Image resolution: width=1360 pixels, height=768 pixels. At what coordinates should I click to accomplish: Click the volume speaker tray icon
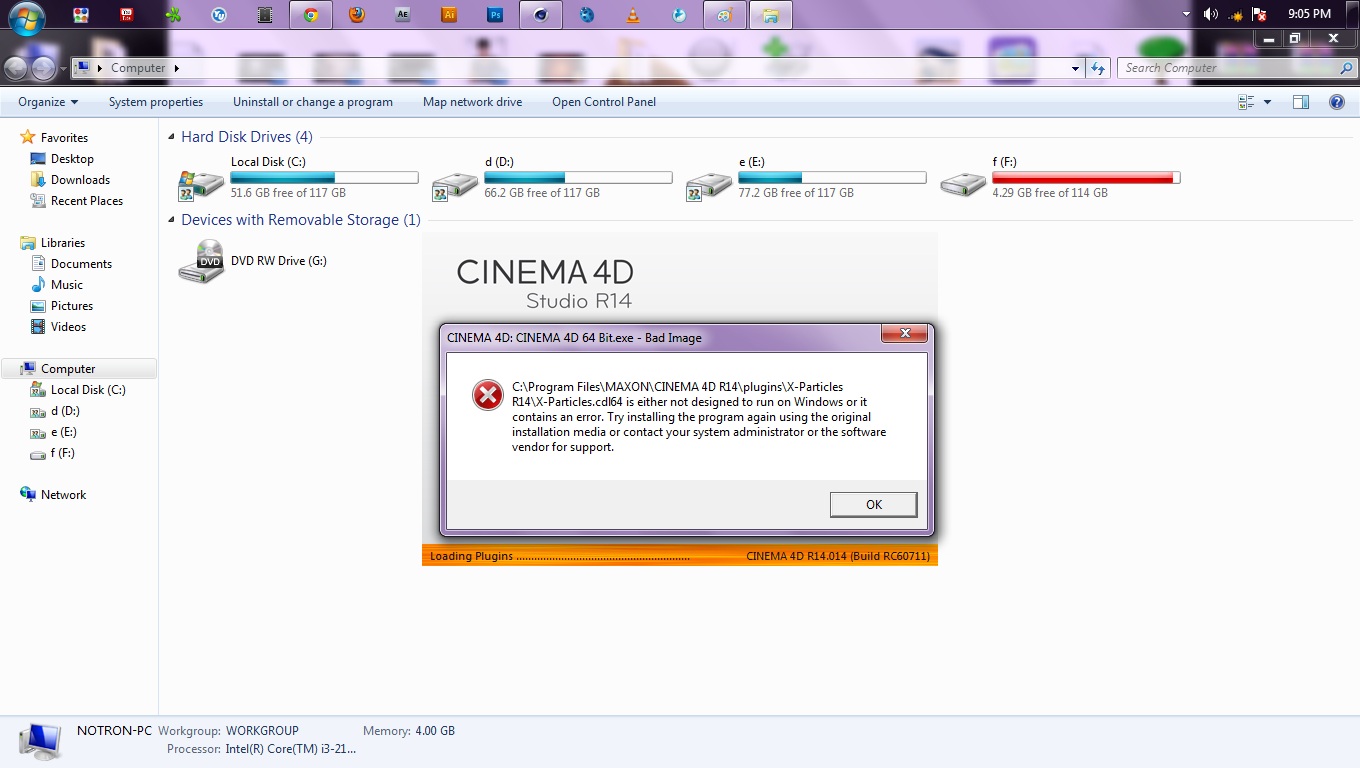(x=1211, y=14)
